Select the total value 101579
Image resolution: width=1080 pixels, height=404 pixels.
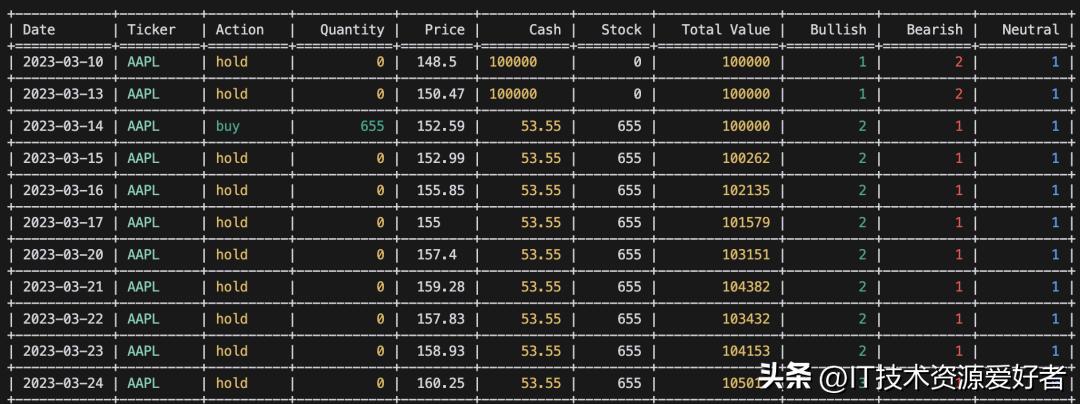click(745, 222)
